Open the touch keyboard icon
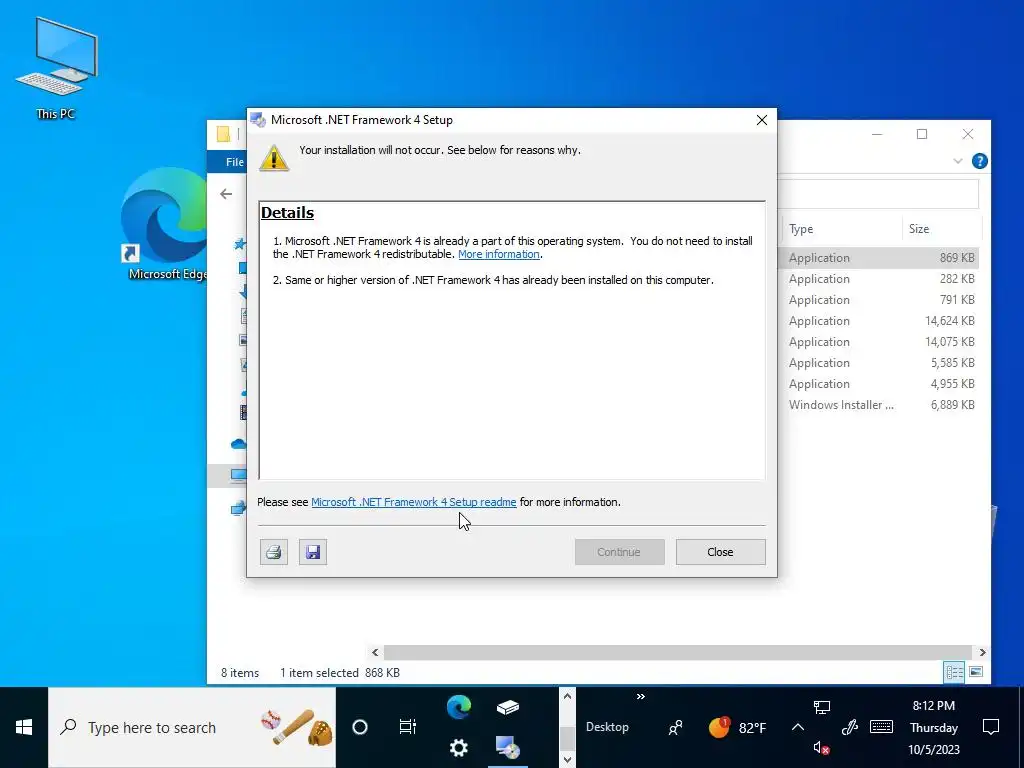This screenshot has height=768, width=1024. [881, 727]
